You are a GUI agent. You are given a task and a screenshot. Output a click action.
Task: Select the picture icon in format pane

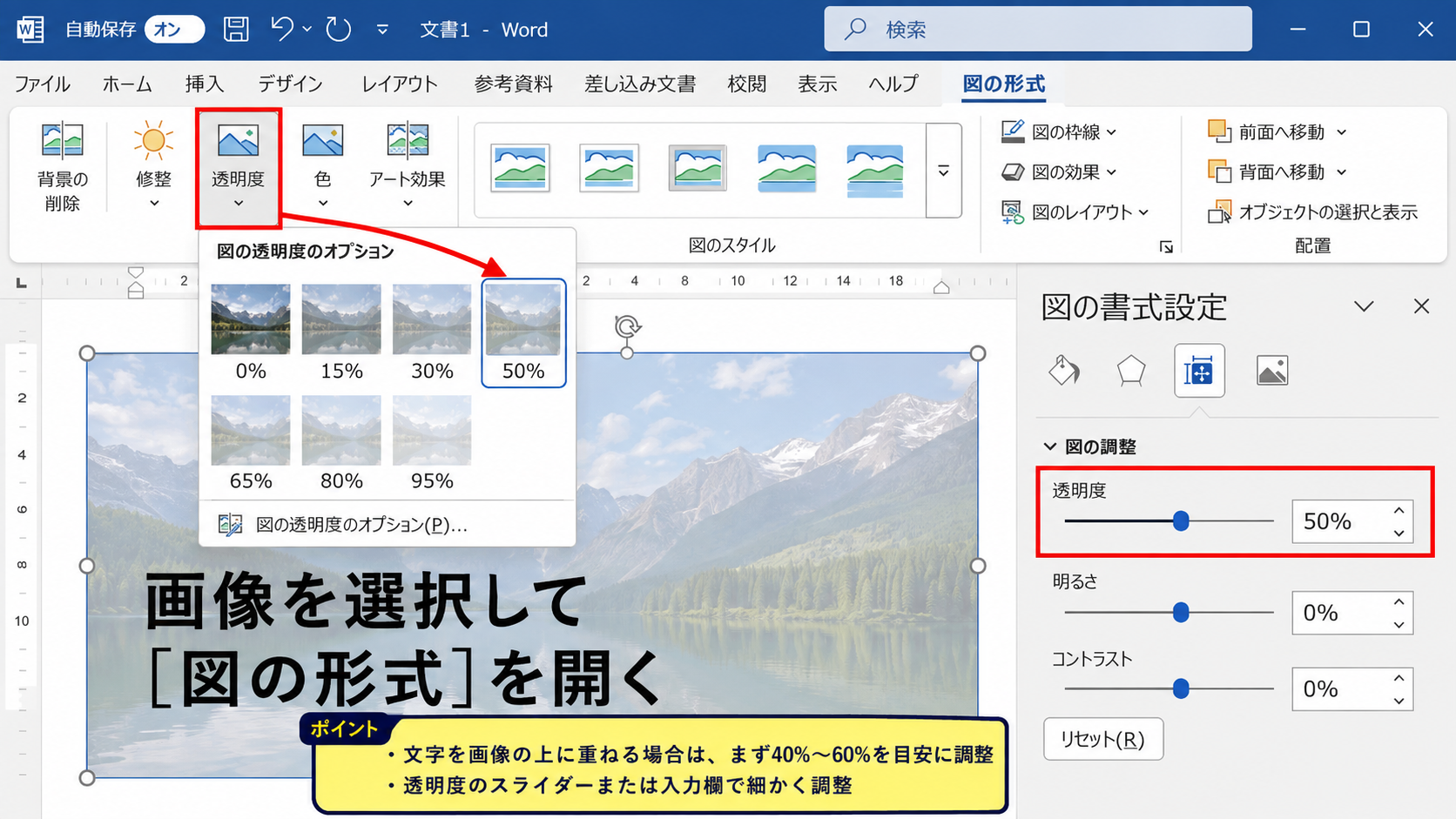click(1272, 371)
